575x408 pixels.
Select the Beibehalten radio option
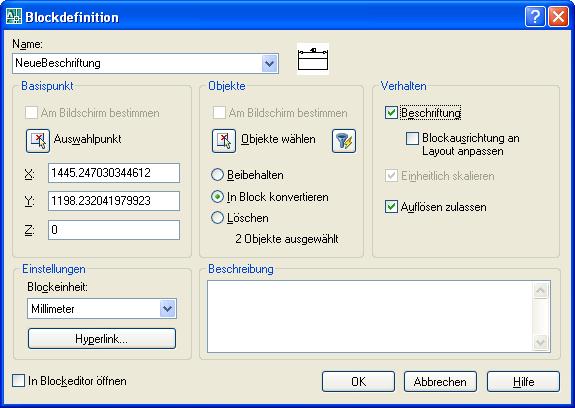pos(217,175)
